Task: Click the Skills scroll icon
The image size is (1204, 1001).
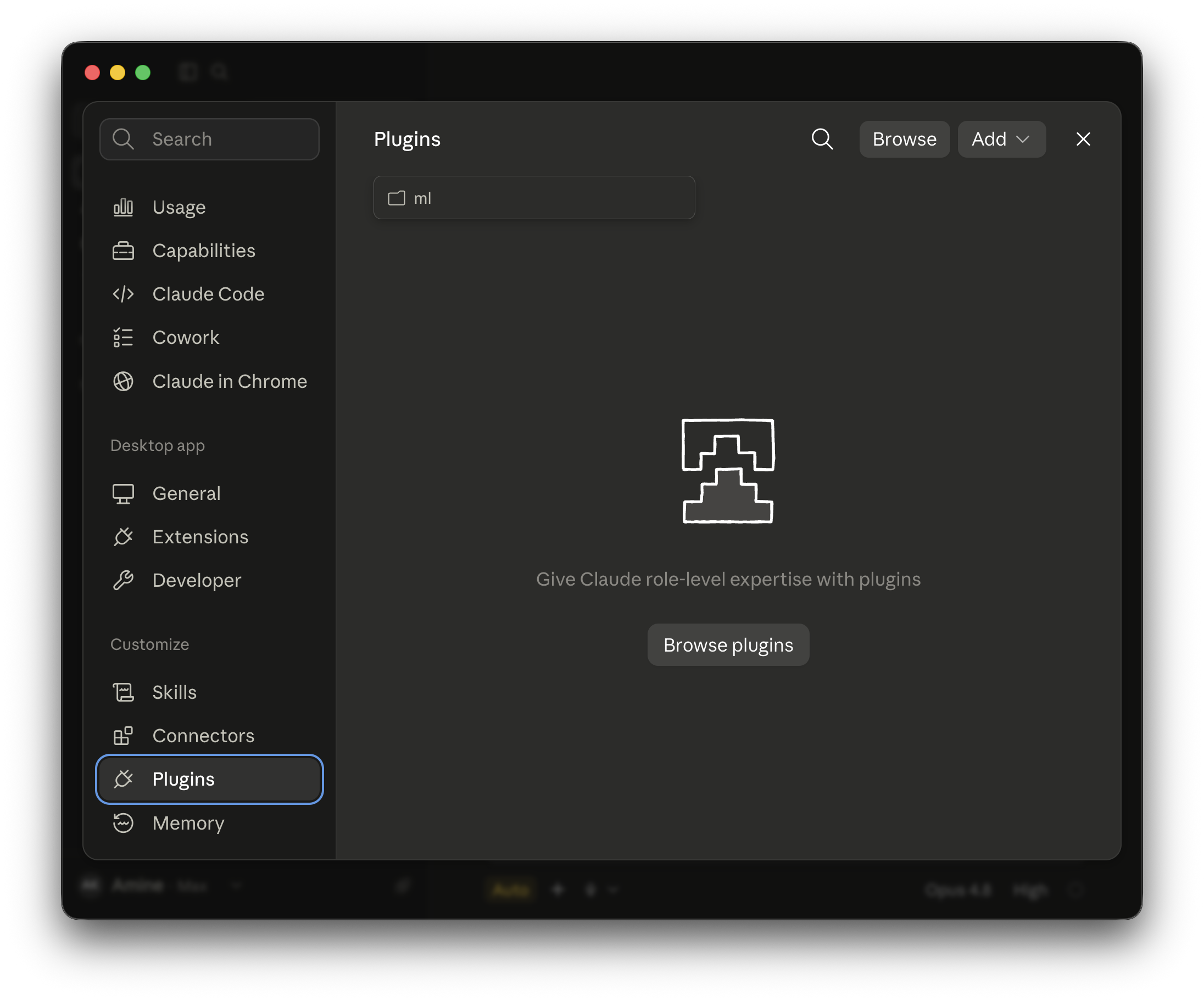Action: (x=123, y=692)
